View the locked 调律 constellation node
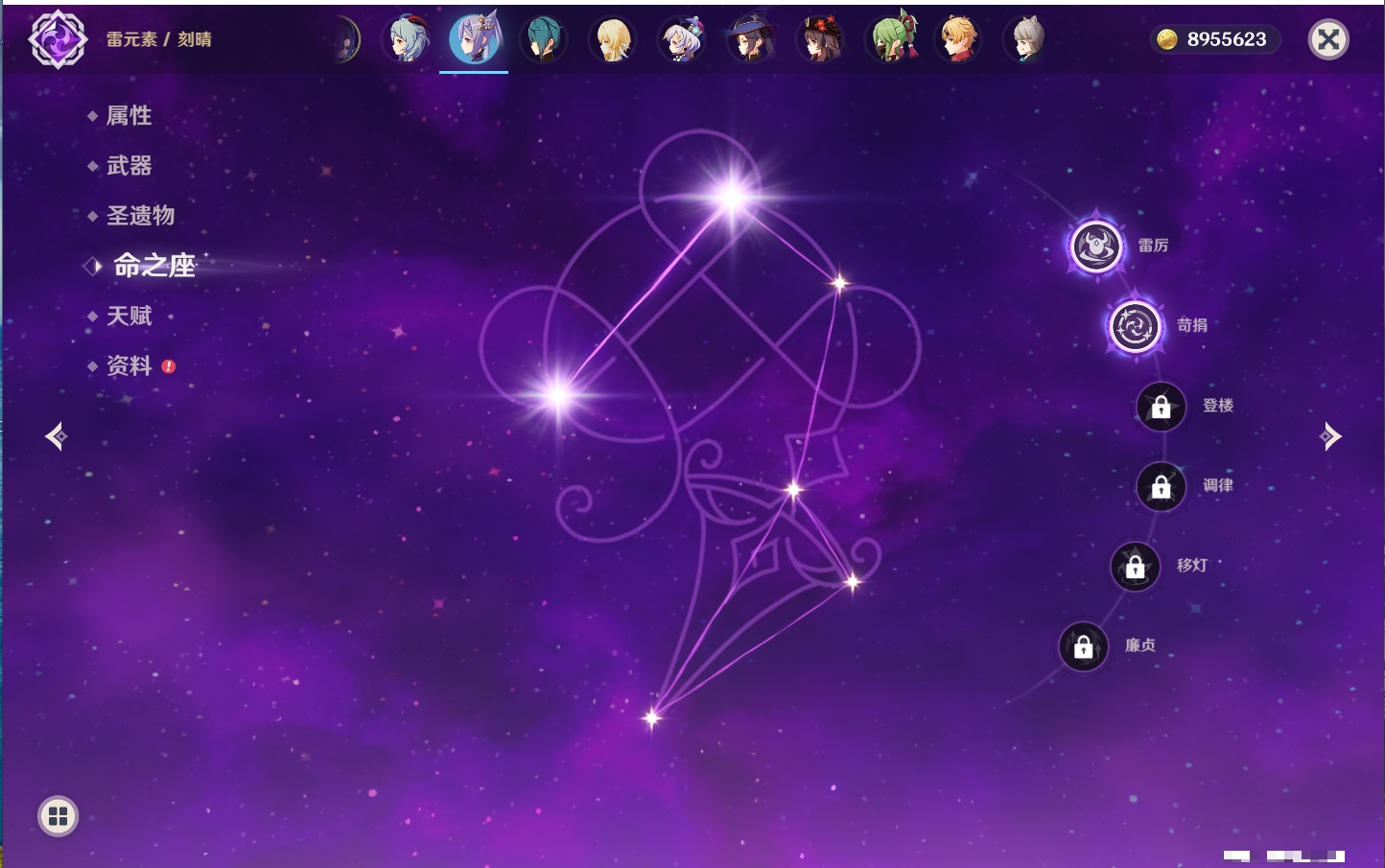 [1161, 486]
